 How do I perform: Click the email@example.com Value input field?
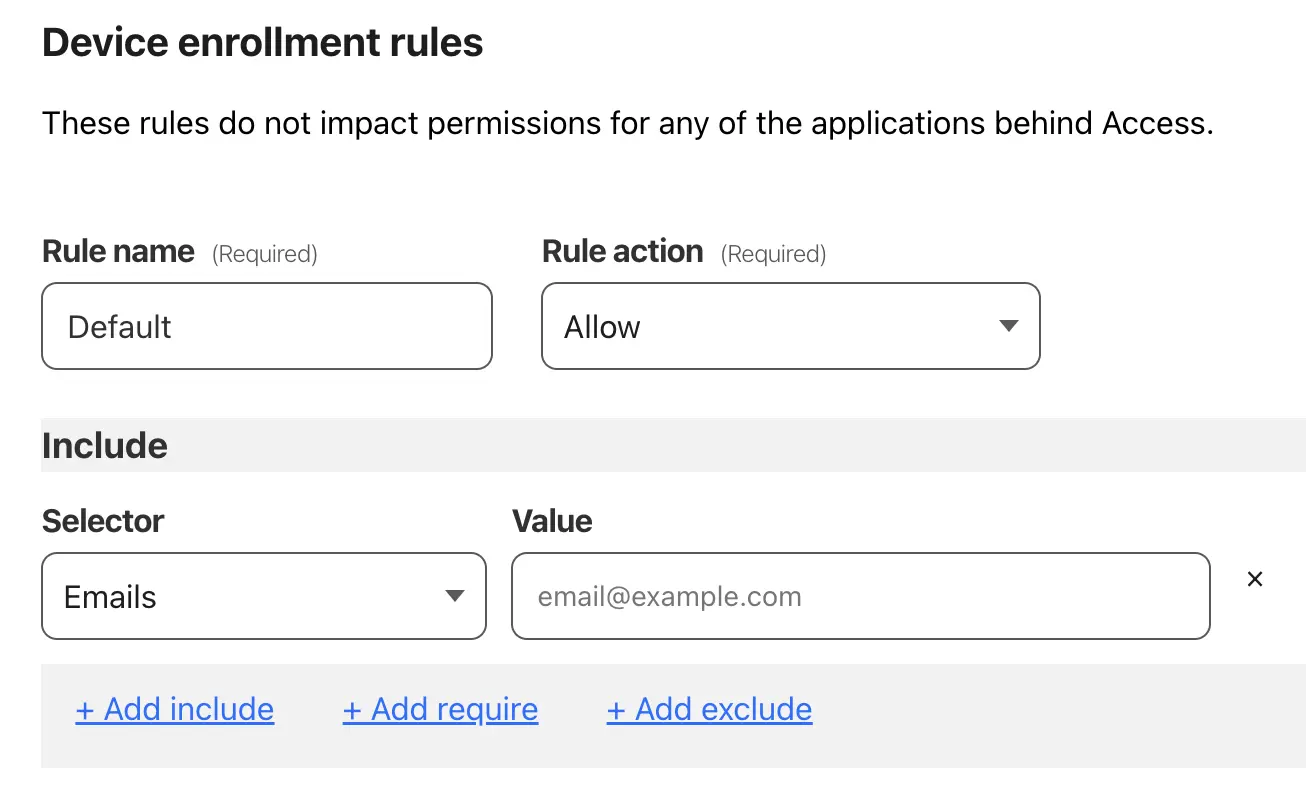860,596
